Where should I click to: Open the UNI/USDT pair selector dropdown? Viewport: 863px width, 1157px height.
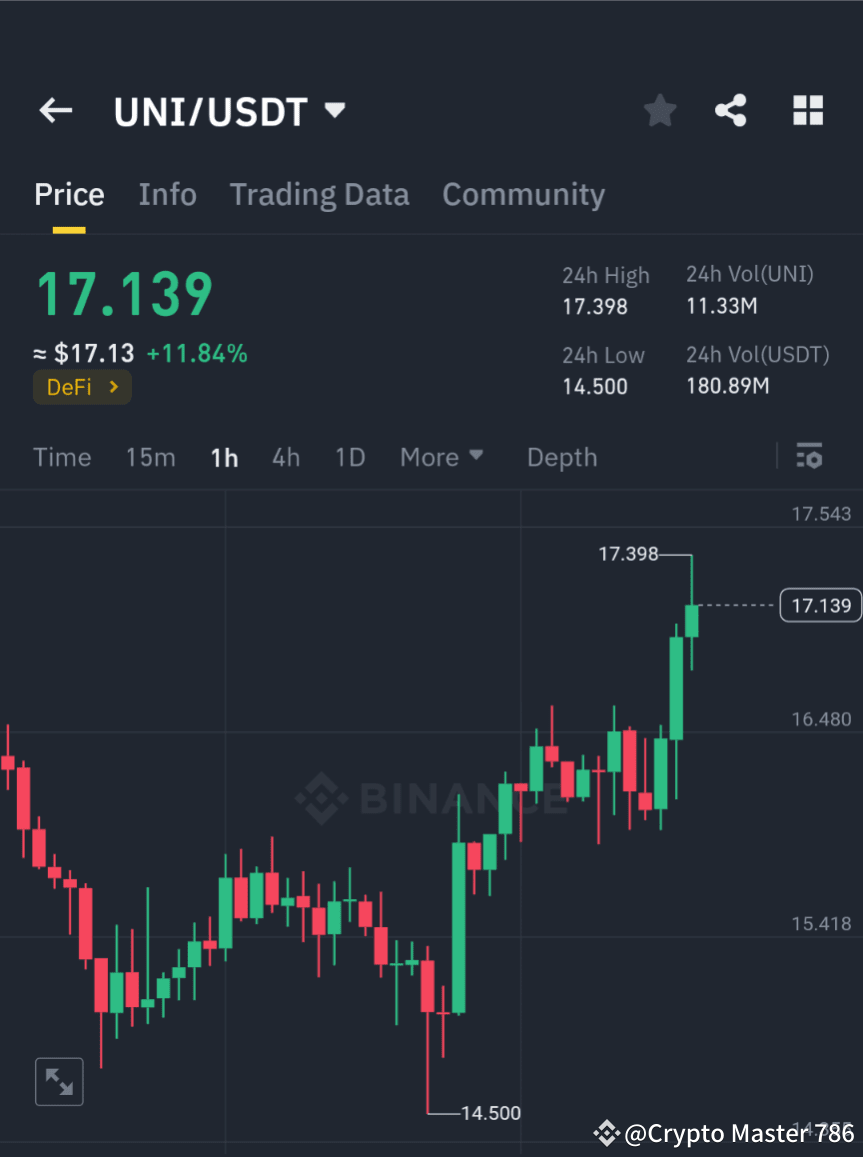[x=334, y=110]
